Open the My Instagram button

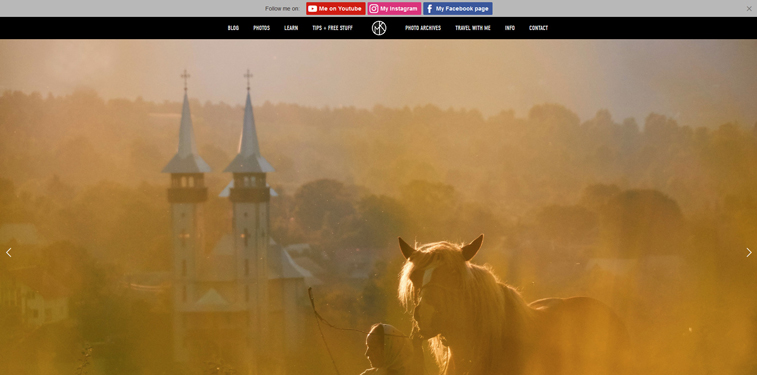click(x=394, y=9)
